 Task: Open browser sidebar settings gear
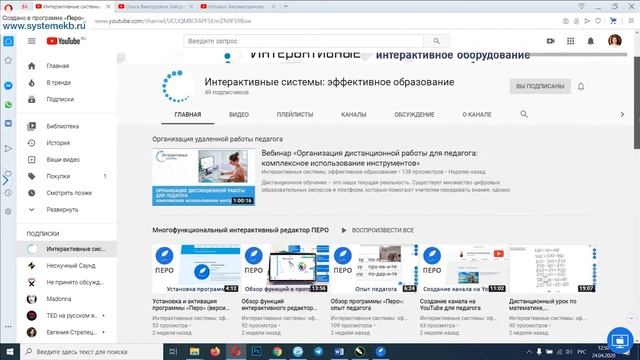pos(8,211)
